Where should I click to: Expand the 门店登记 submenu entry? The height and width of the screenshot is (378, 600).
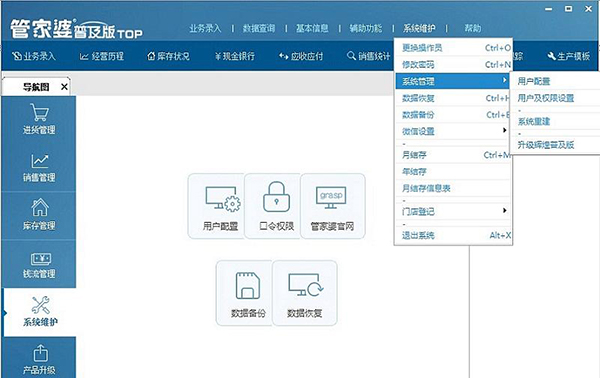453,212
